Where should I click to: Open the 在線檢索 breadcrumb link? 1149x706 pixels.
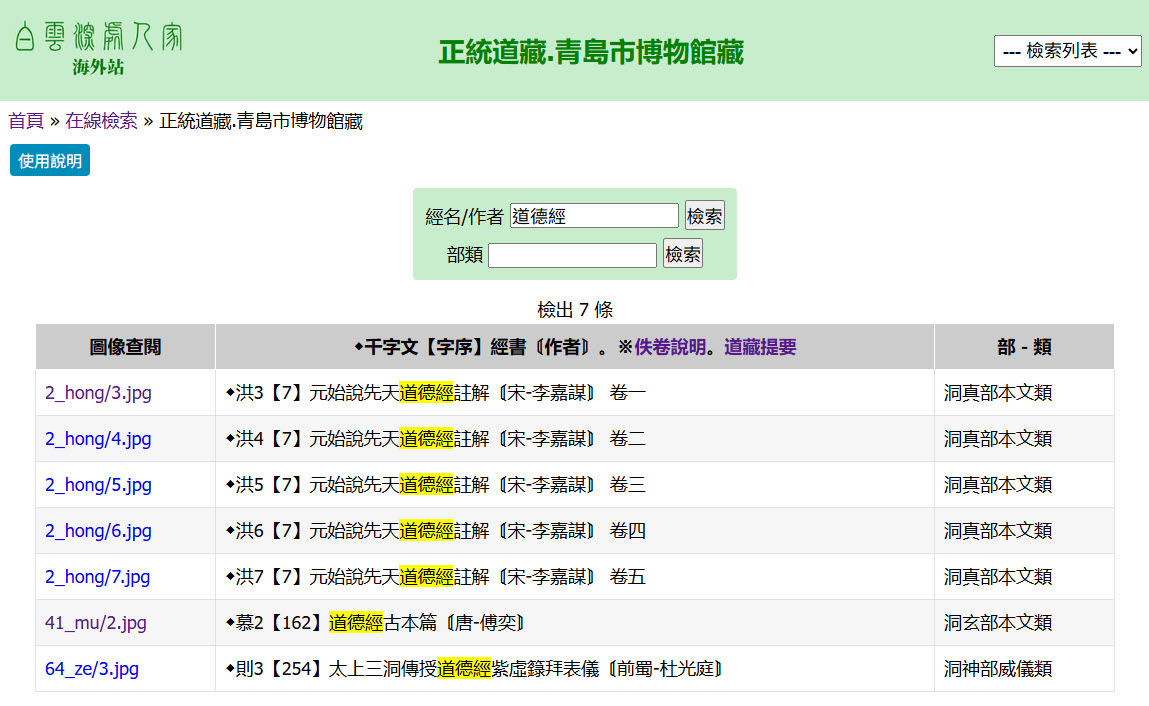coord(101,121)
